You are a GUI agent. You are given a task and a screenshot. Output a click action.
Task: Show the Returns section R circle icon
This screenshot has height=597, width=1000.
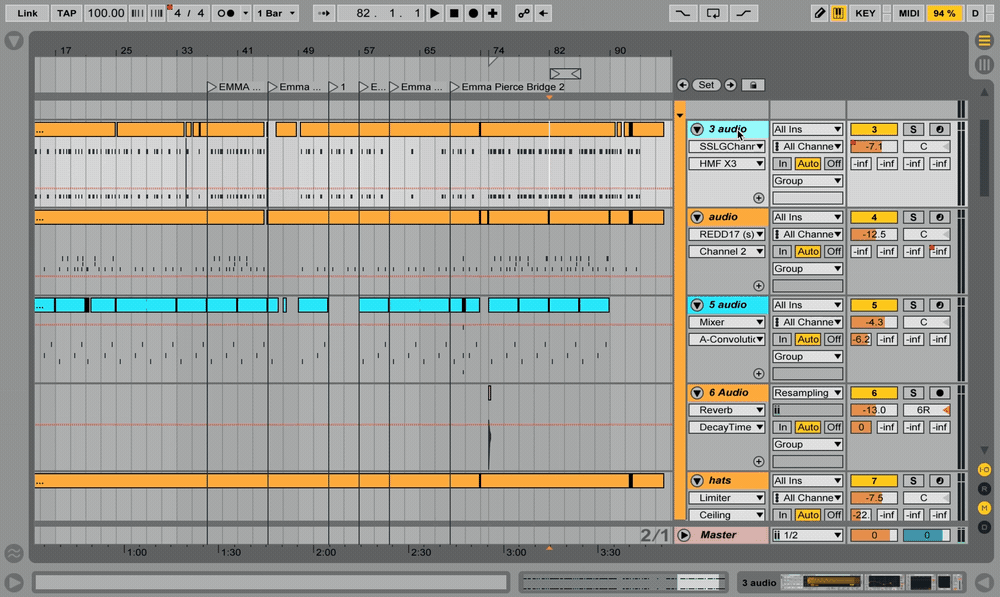coord(984,488)
